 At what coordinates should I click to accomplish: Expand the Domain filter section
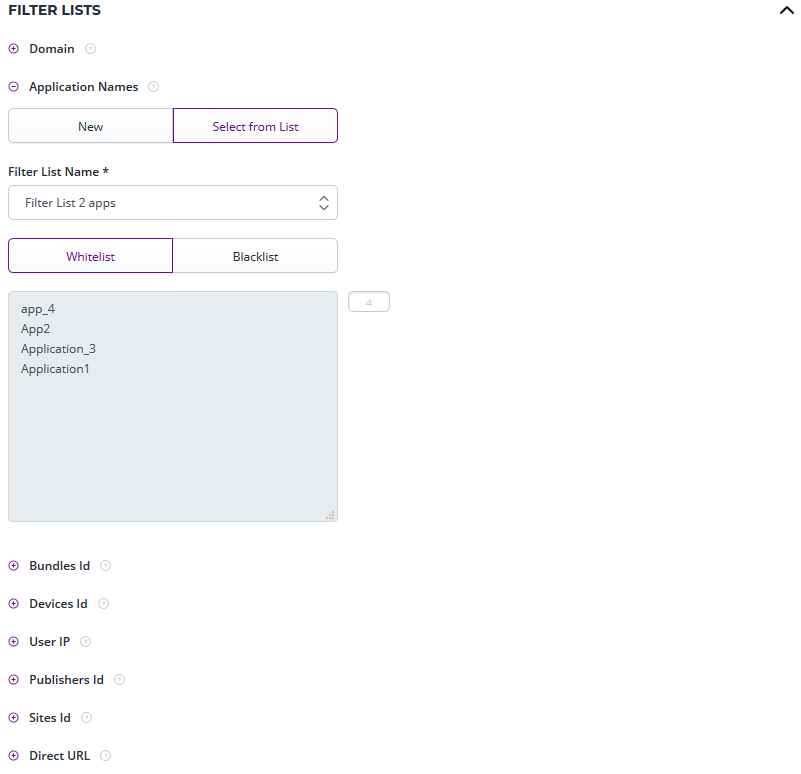click(x=13, y=48)
